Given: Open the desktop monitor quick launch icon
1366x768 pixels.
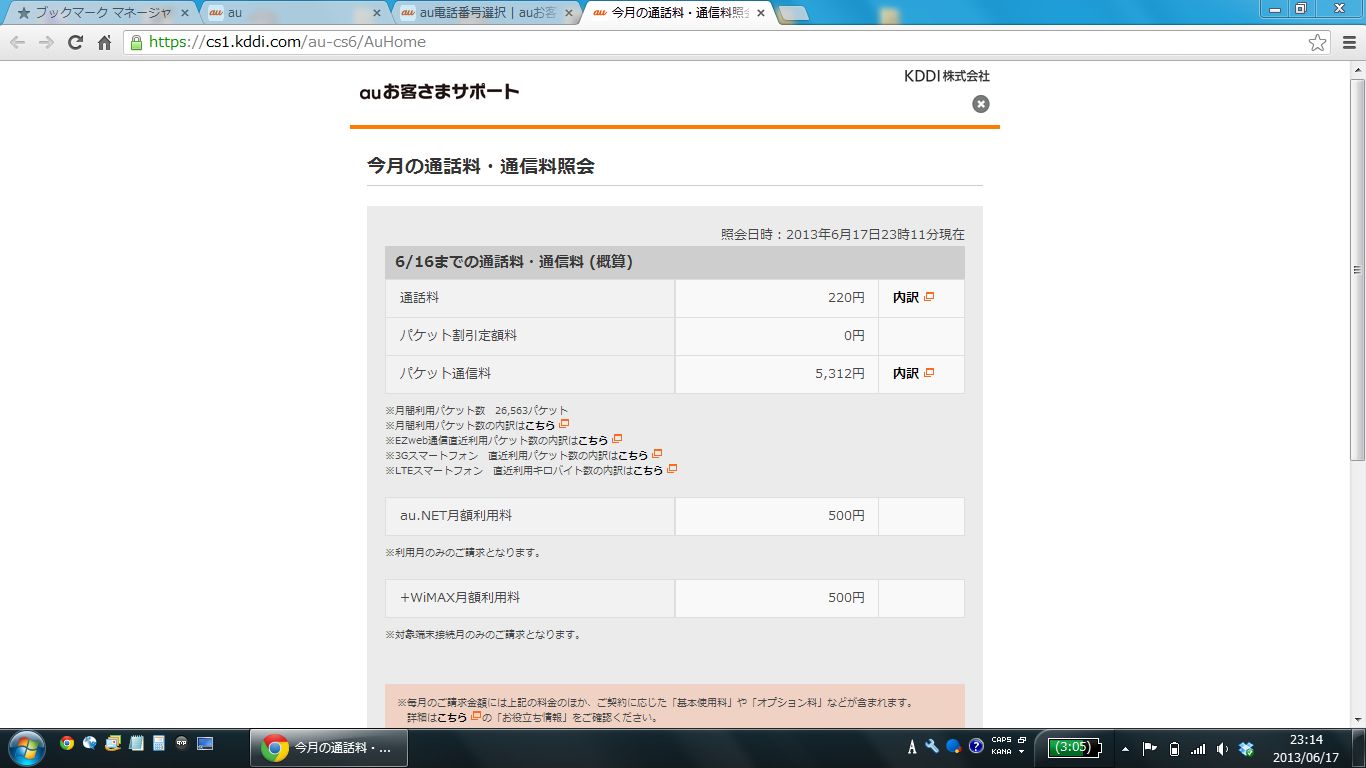Looking at the screenshot, I should coord(205,743).
